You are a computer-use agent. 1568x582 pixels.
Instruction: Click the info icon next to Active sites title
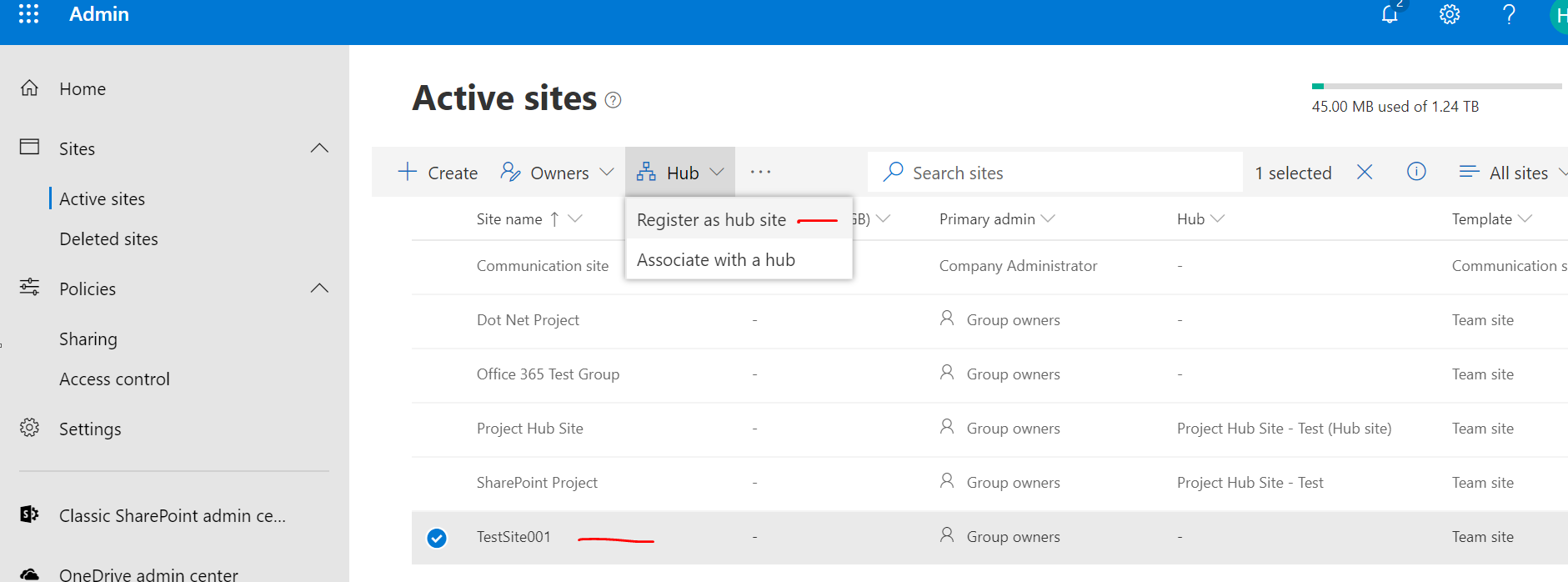[x=613, y=100]
